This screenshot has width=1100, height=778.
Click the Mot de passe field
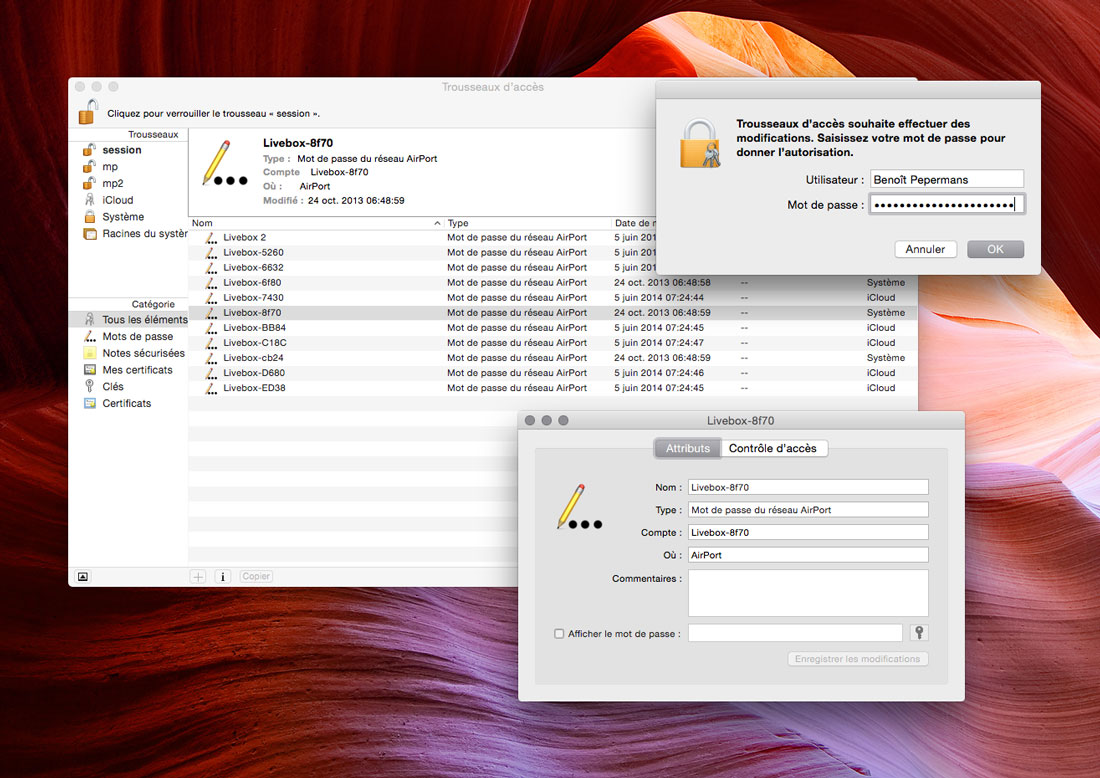click(x=946, y=205)
